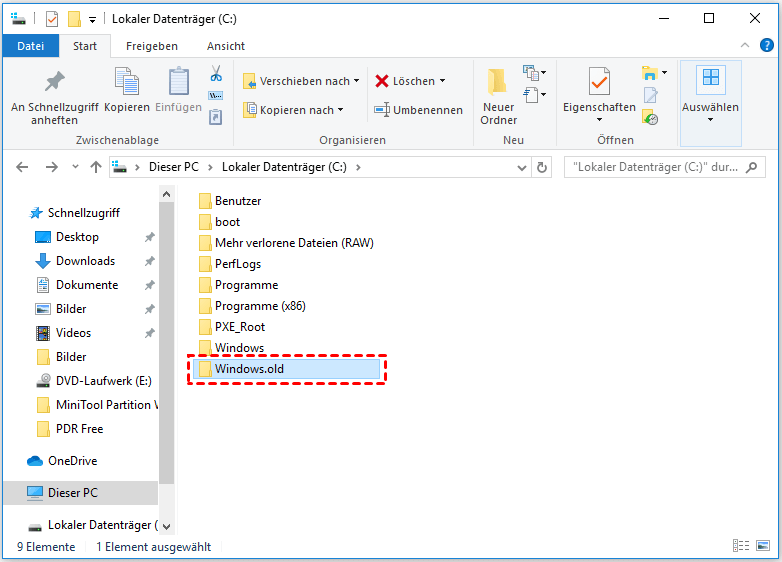Click Pin to Quick Access (An Schnellzugriff anheften) icon
Screen dimensions: 782x562
[54, 82]
